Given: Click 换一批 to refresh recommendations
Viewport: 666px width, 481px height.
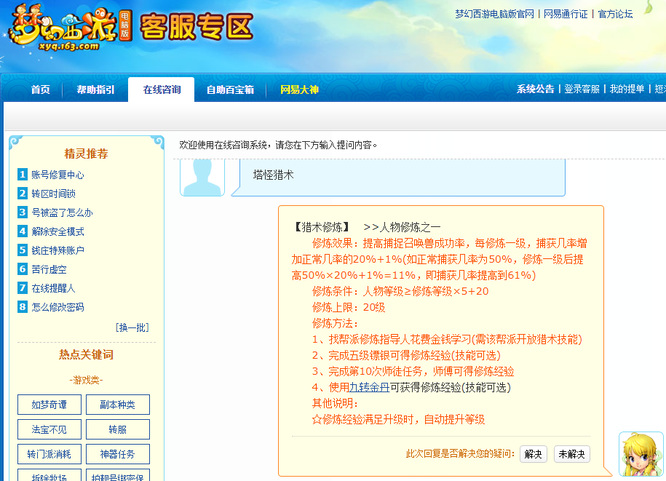Looking at the screenshot, I should coord(132,328).
